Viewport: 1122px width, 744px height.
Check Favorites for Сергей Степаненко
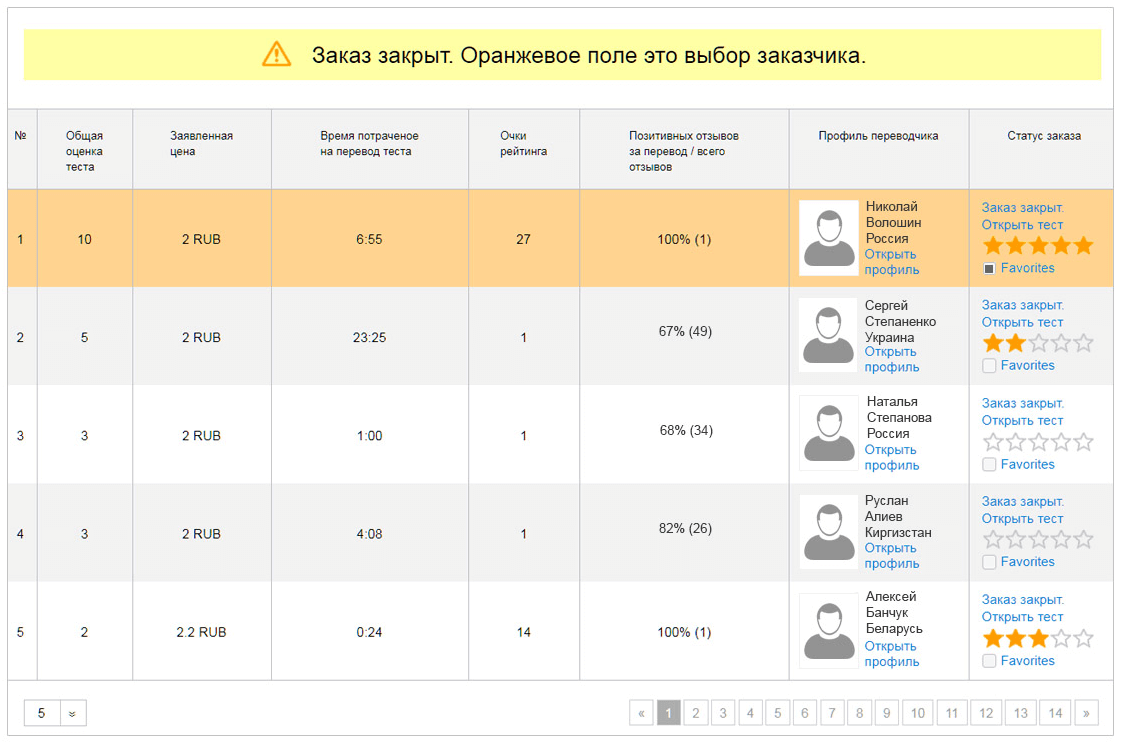(989, 366)
